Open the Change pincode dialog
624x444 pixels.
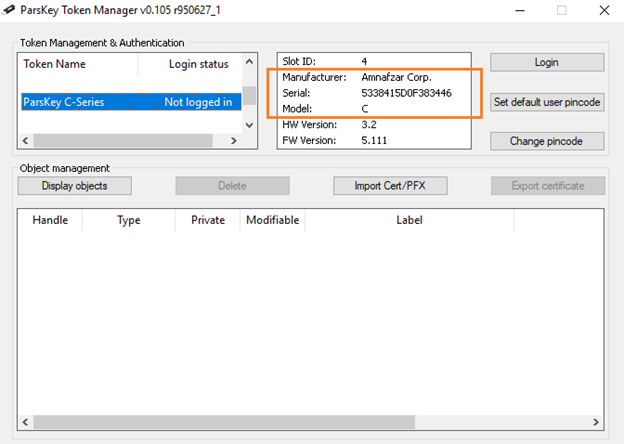click(547, 141)
